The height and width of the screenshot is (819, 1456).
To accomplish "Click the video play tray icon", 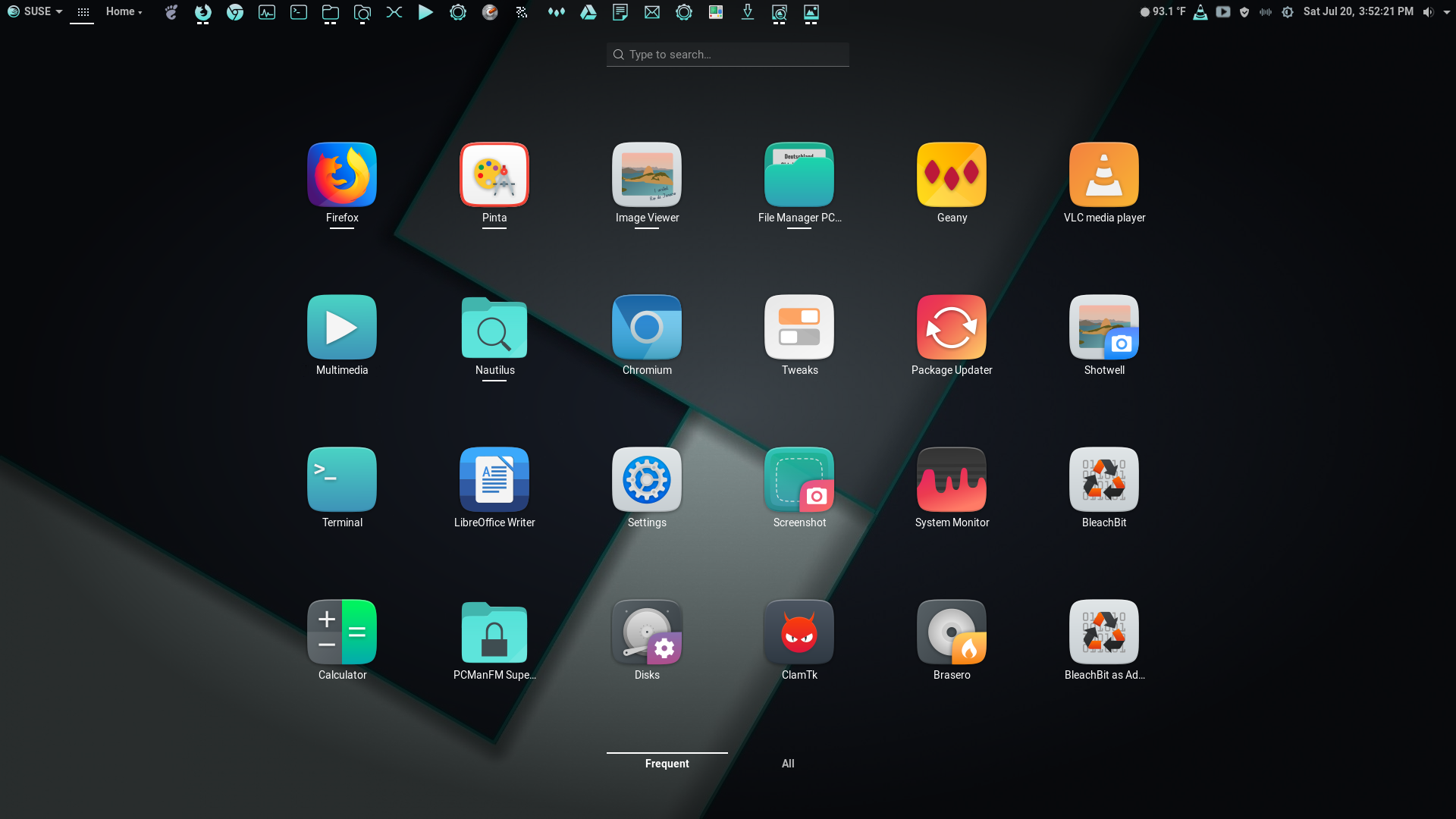I will 1223,11.
